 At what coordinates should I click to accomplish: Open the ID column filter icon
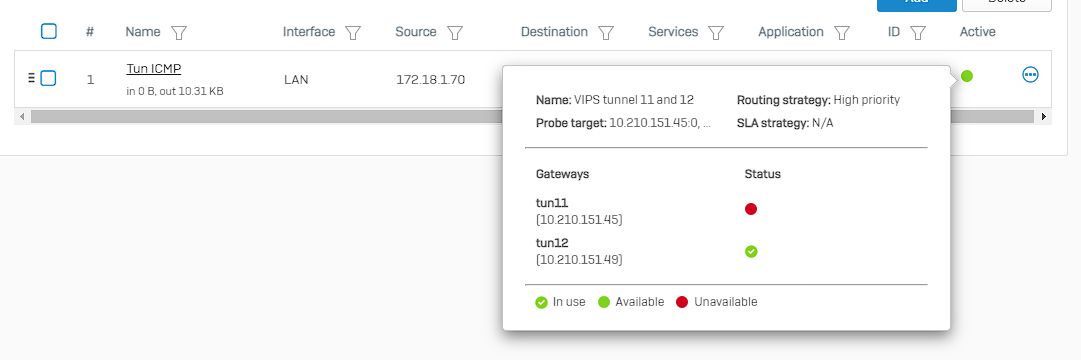click(x=917, y=32)
